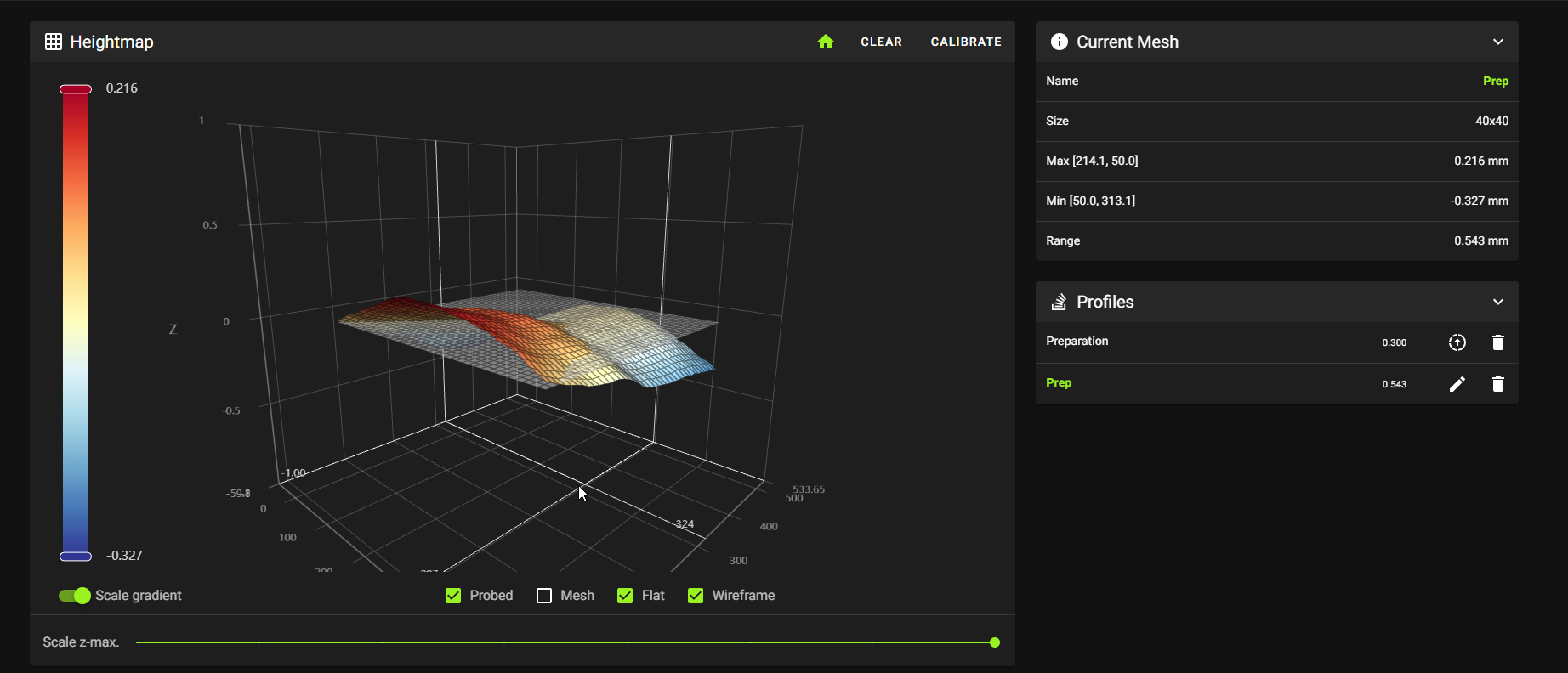Click the Heightmap grid icon
The width and height of the screenshot is (1568, 673).
point(54,42)
